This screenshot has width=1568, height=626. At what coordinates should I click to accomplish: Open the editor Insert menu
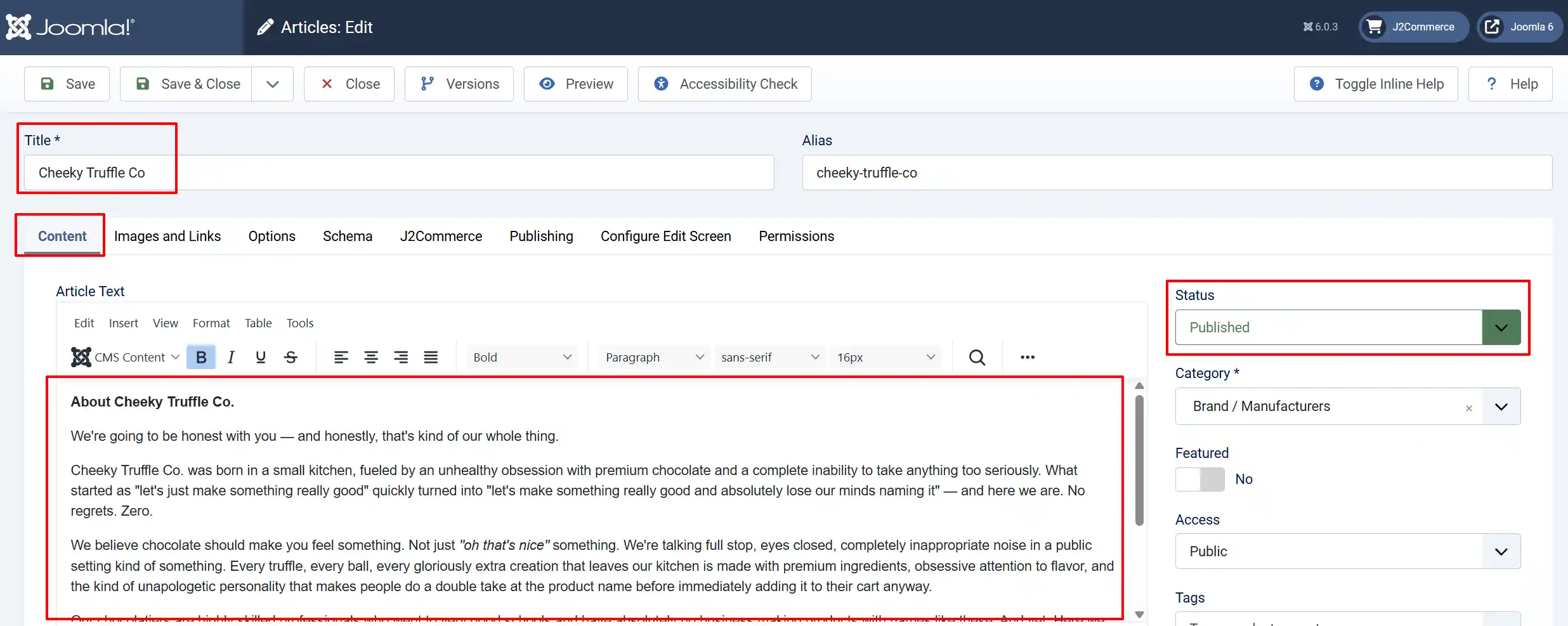coord(124,323)
